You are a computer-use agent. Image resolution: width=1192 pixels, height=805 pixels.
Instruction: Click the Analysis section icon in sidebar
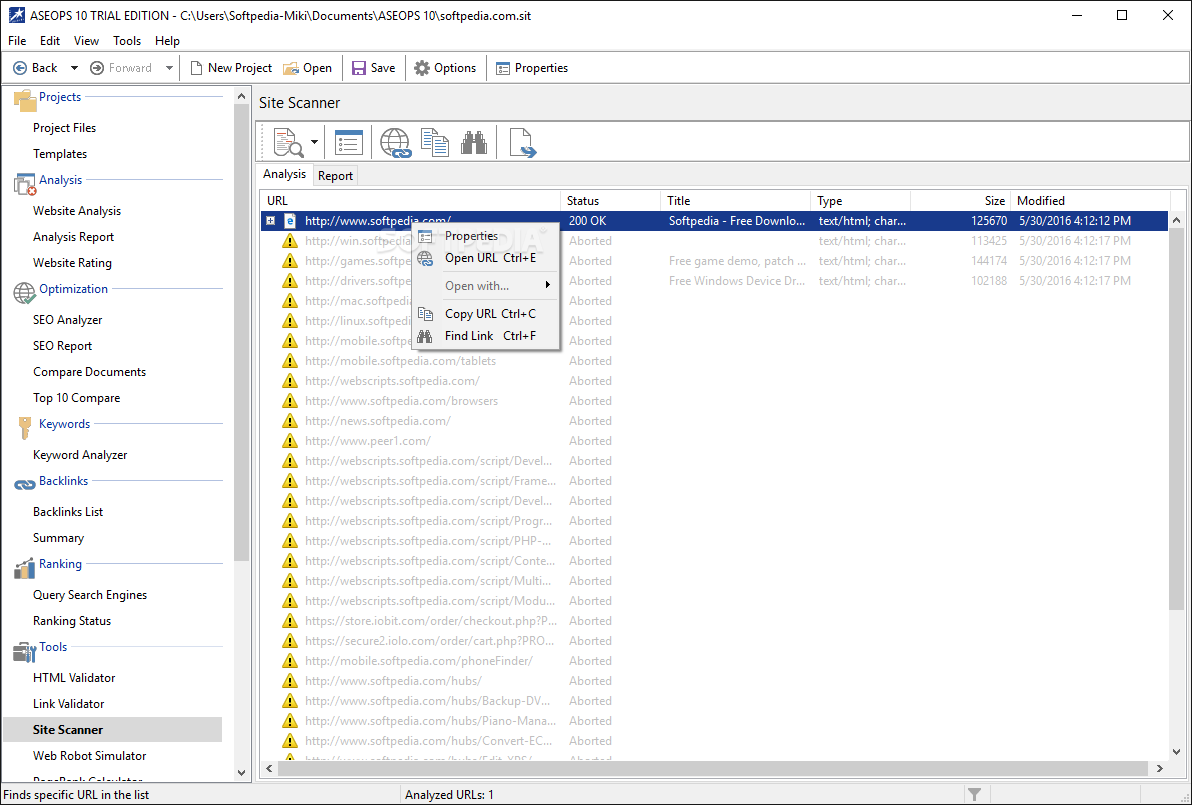(x=25, y=183)
